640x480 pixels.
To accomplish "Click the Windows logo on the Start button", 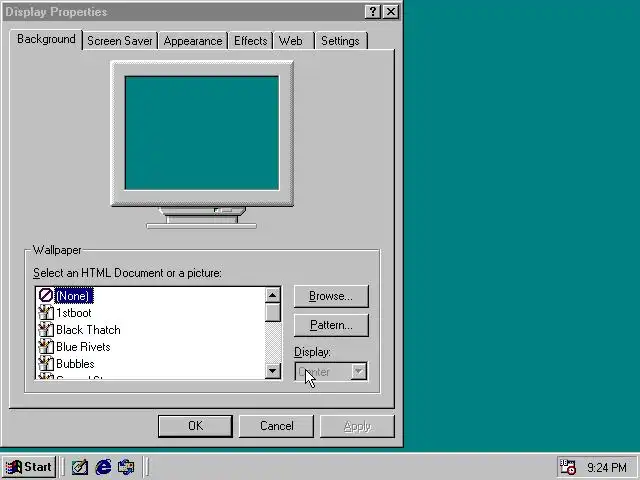I will [x=13, y=467].
